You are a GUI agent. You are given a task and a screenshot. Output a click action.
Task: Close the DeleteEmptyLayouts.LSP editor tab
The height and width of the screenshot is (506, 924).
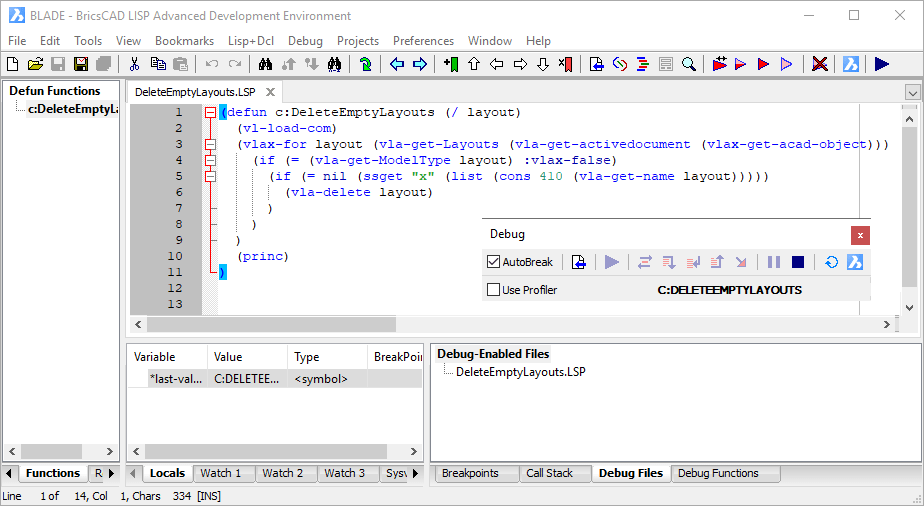pyautogui.click(x=270, y=92)
